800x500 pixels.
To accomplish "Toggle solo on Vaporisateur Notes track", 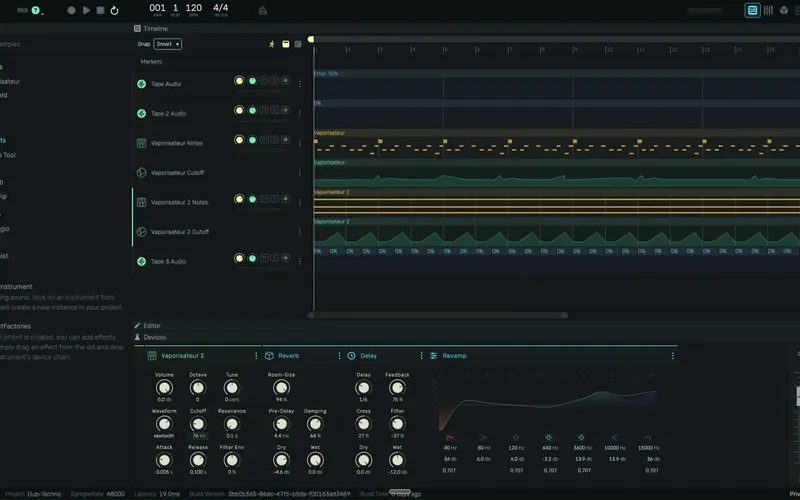I will pyautogui.click(x=274, y=140).
